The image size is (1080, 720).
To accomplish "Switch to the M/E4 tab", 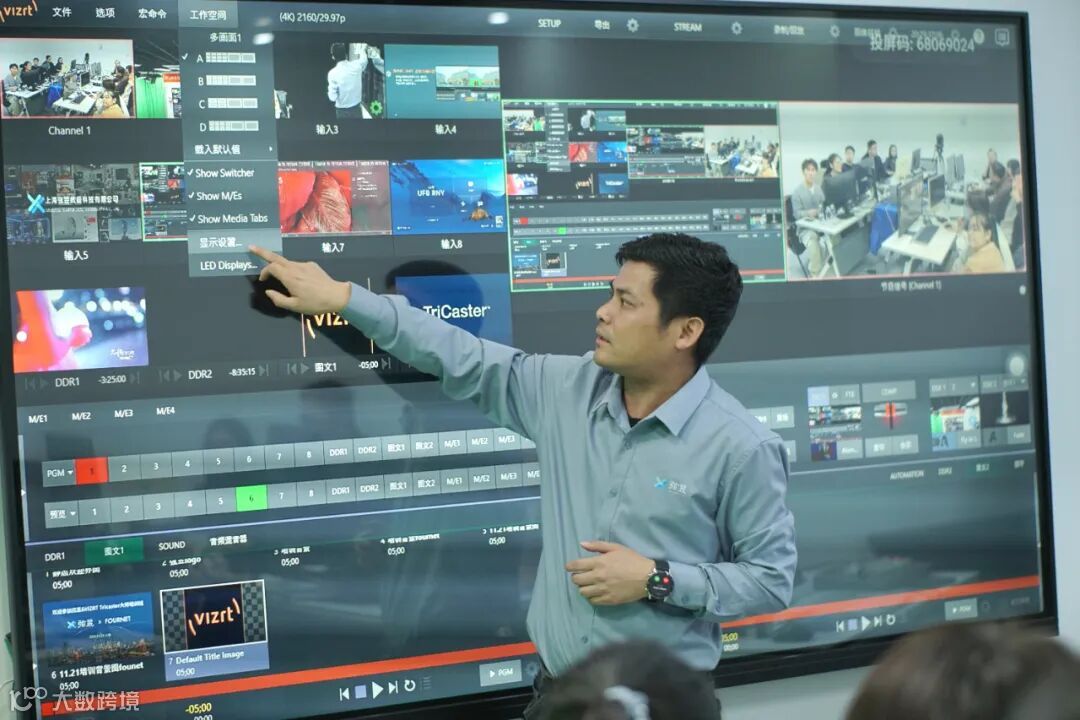I will [x=165, y=411].
